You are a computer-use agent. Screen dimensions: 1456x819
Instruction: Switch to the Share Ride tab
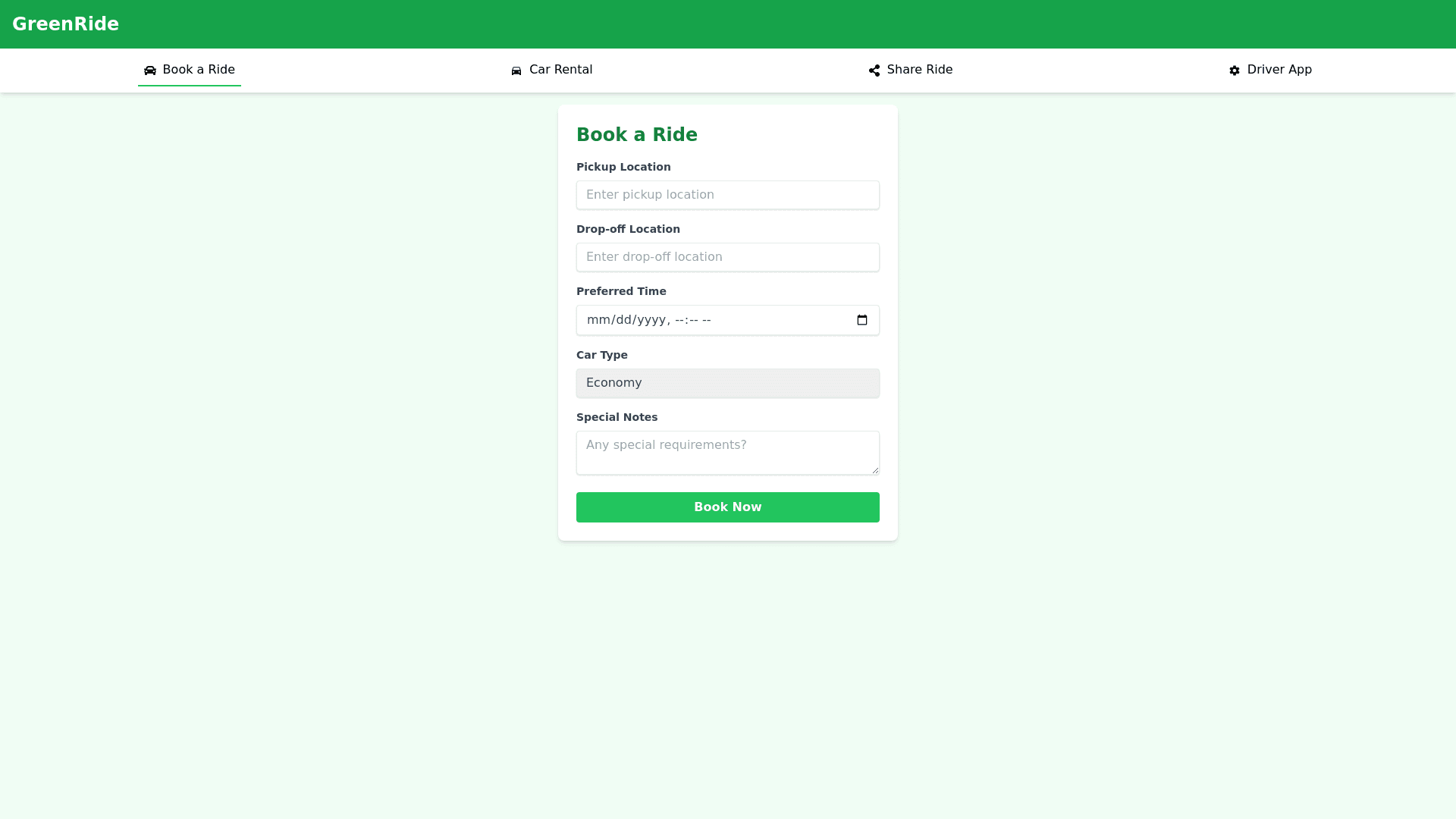coord(911,70)
